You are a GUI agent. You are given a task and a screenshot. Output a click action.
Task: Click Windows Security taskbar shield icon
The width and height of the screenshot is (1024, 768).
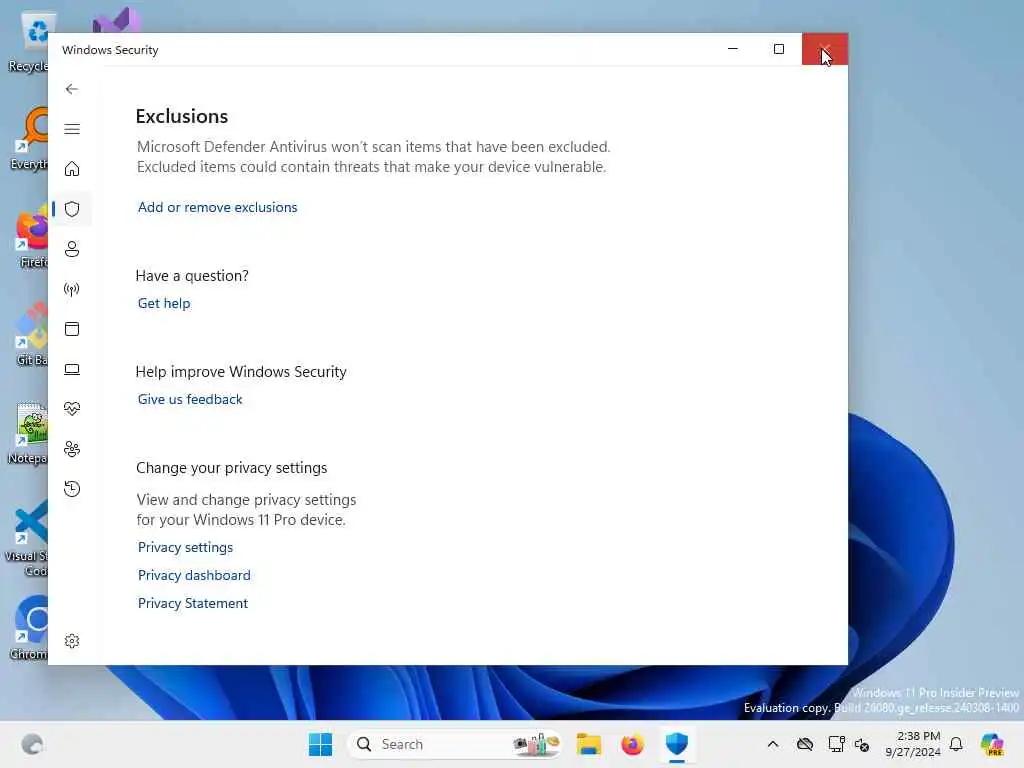click(677, 744)
